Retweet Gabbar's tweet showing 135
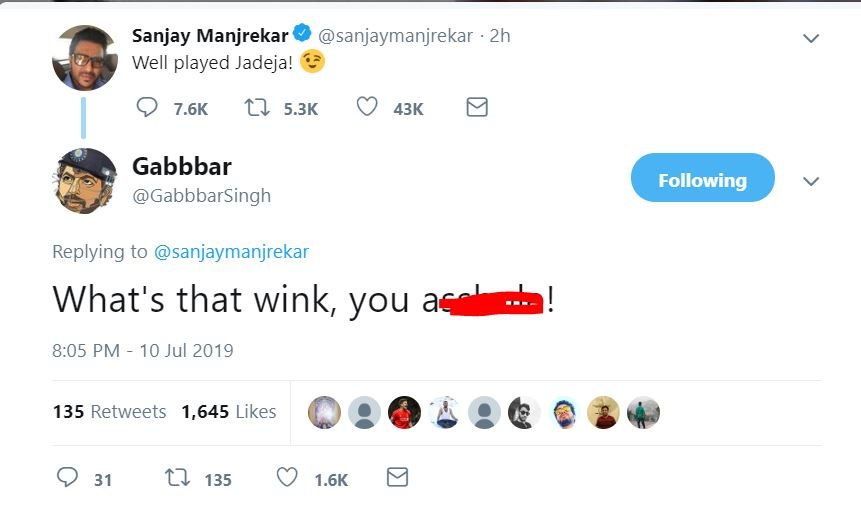This screenshot has height=529, width=861. [177, 478]
